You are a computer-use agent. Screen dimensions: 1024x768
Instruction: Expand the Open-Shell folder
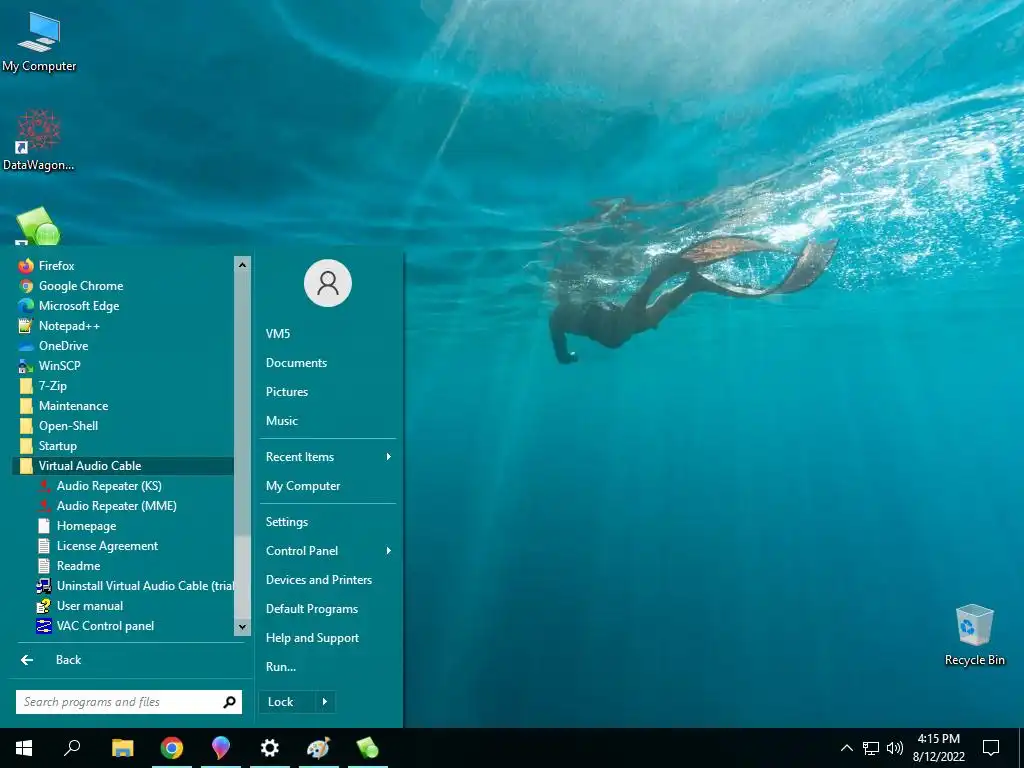(123, 426)
